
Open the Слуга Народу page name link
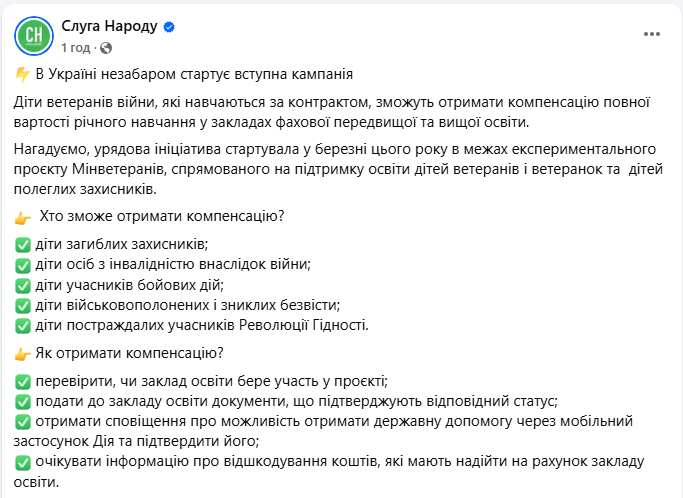point(109,26)
